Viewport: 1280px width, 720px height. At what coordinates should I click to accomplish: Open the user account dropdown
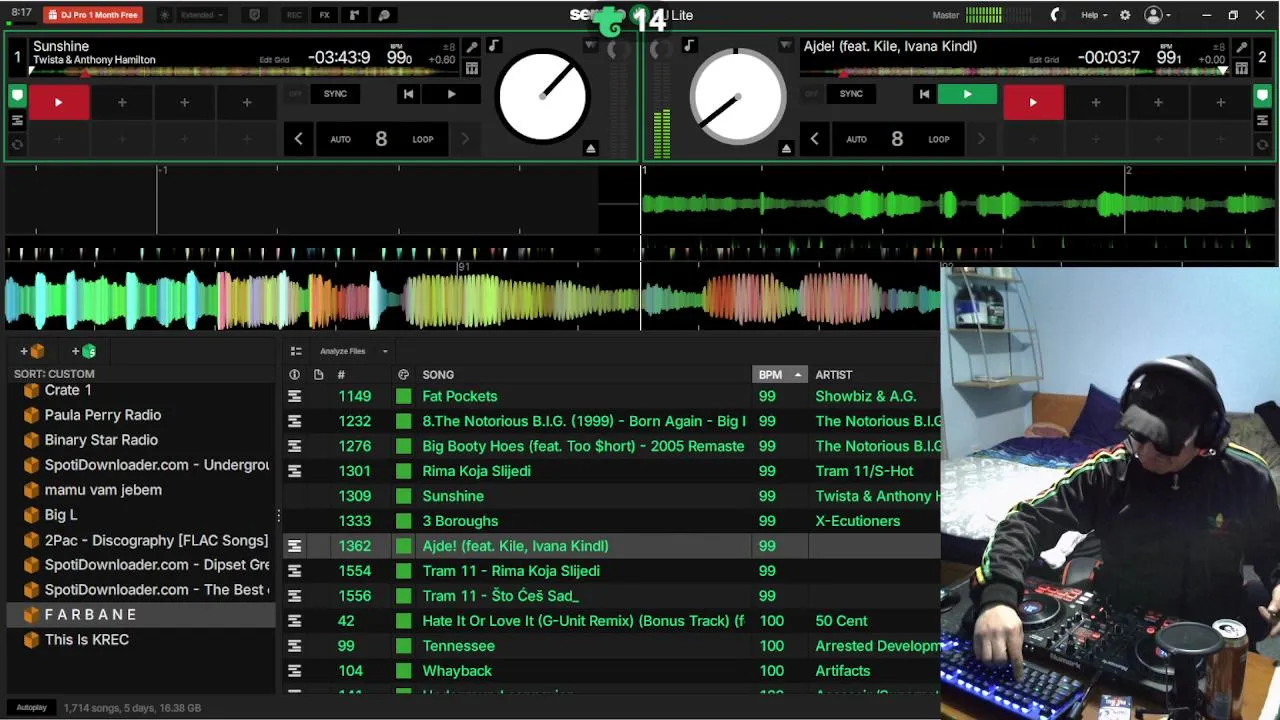click(x=1158, y=15)
